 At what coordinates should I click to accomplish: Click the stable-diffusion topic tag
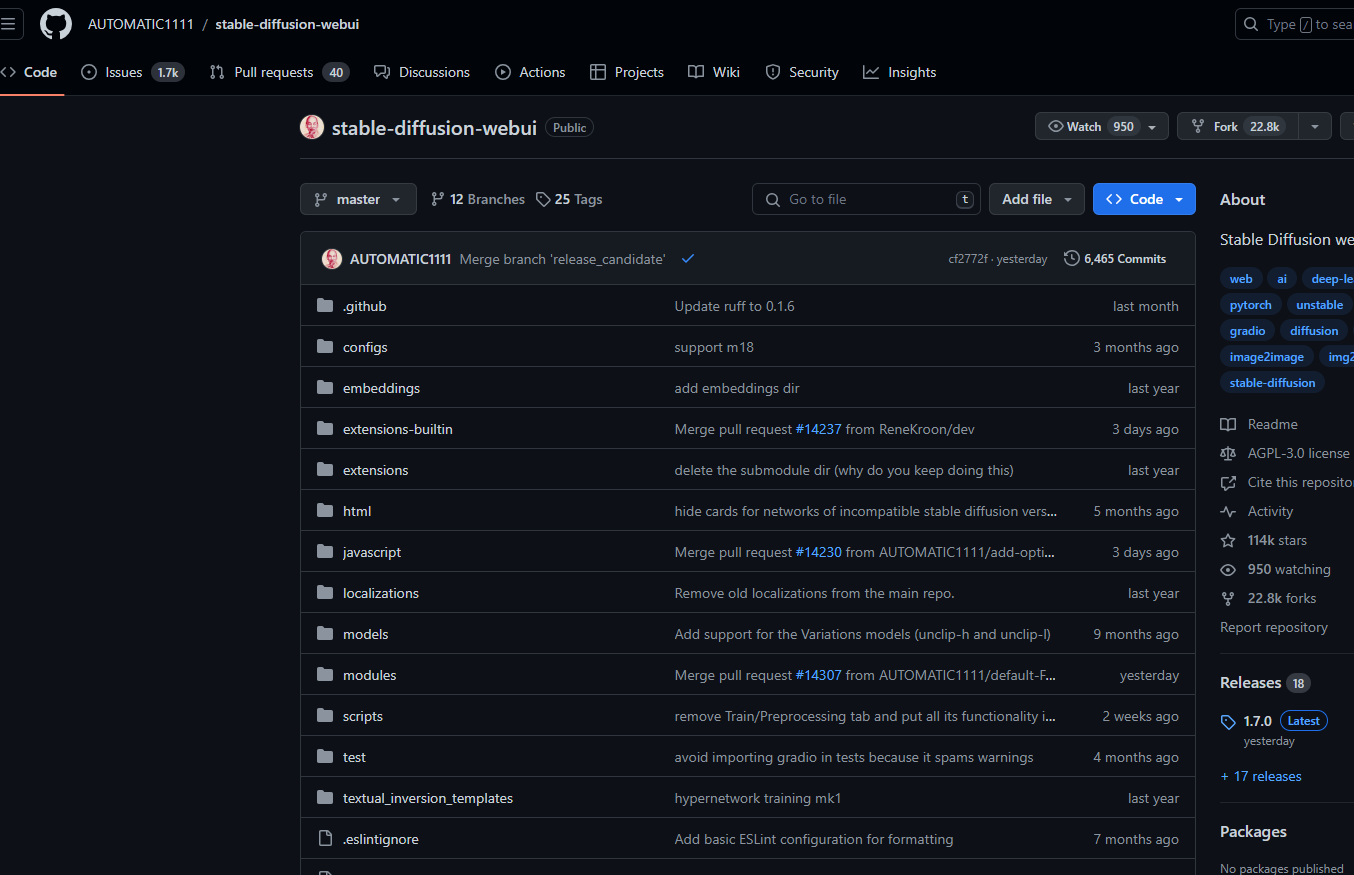(x=1273, y=382)
